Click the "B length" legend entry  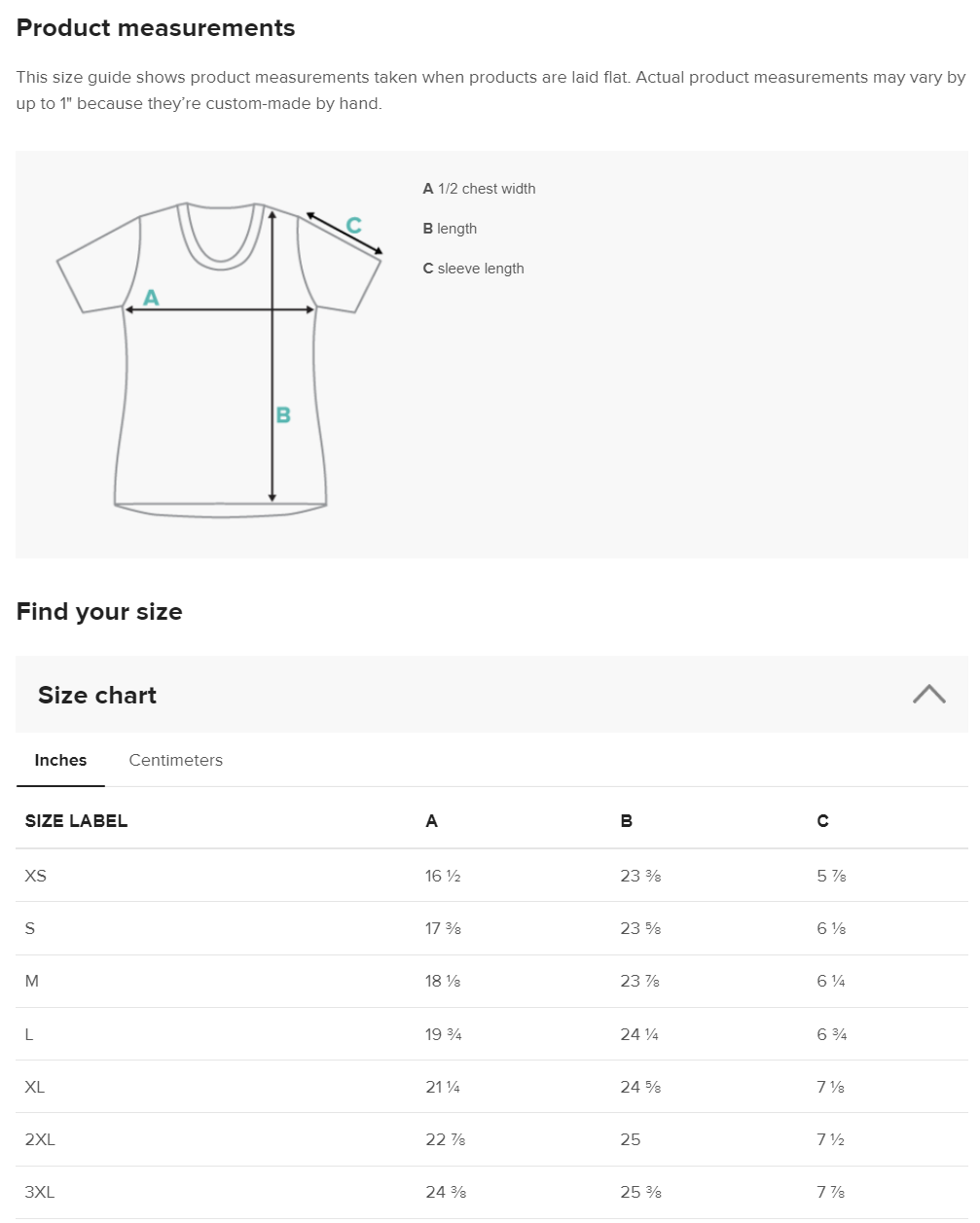coord(450,229)
